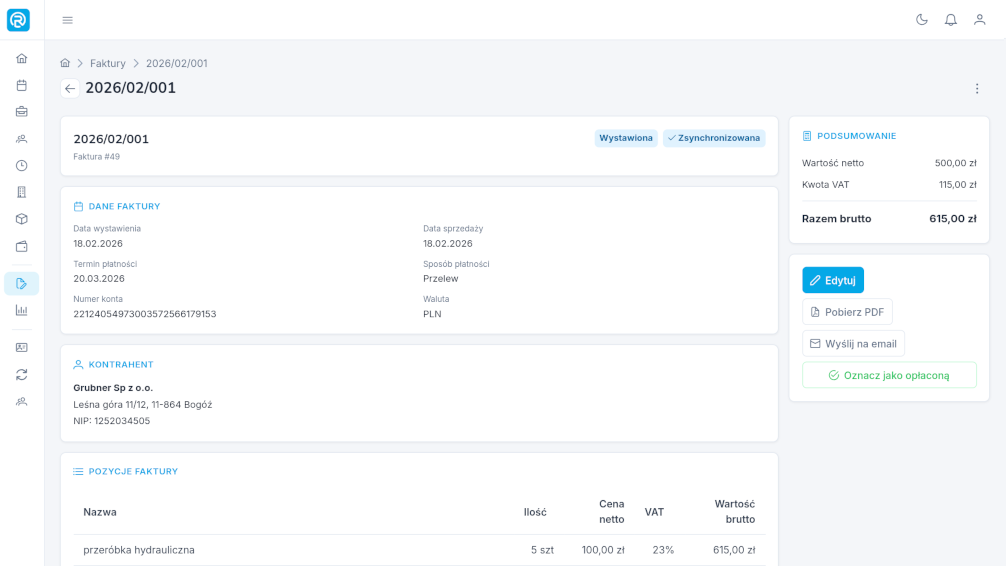Click Faktura #49 subtitle
The width and height of the screenshot is (1006, 566).
(x=96, y=157)
